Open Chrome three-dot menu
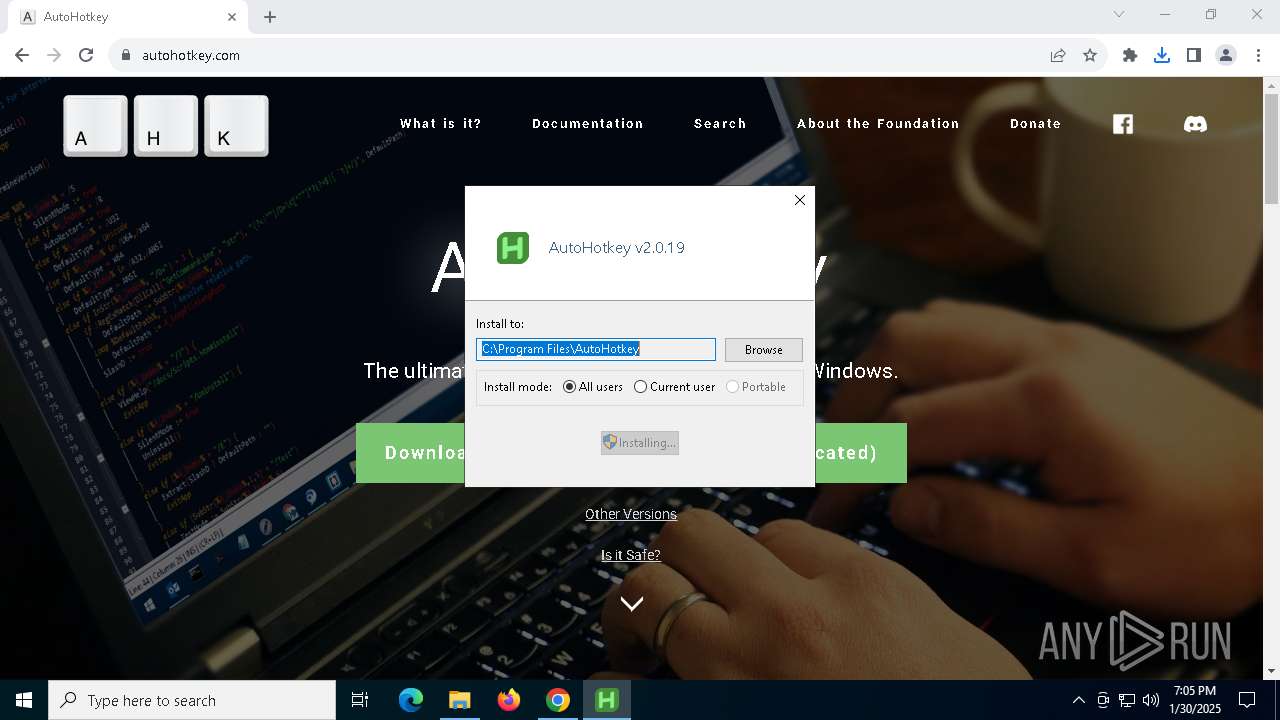Image resolution: width=1280 pixels, height=720 pixels. pos(1258,55)
